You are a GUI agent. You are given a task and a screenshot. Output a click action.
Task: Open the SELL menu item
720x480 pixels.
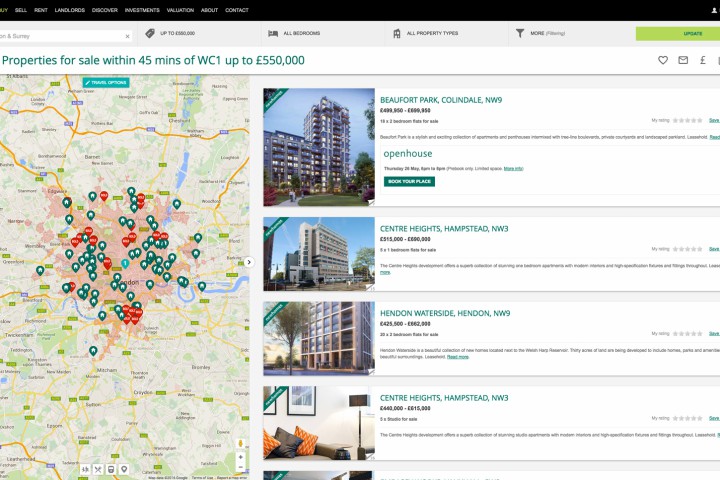[x=21, y=10]
